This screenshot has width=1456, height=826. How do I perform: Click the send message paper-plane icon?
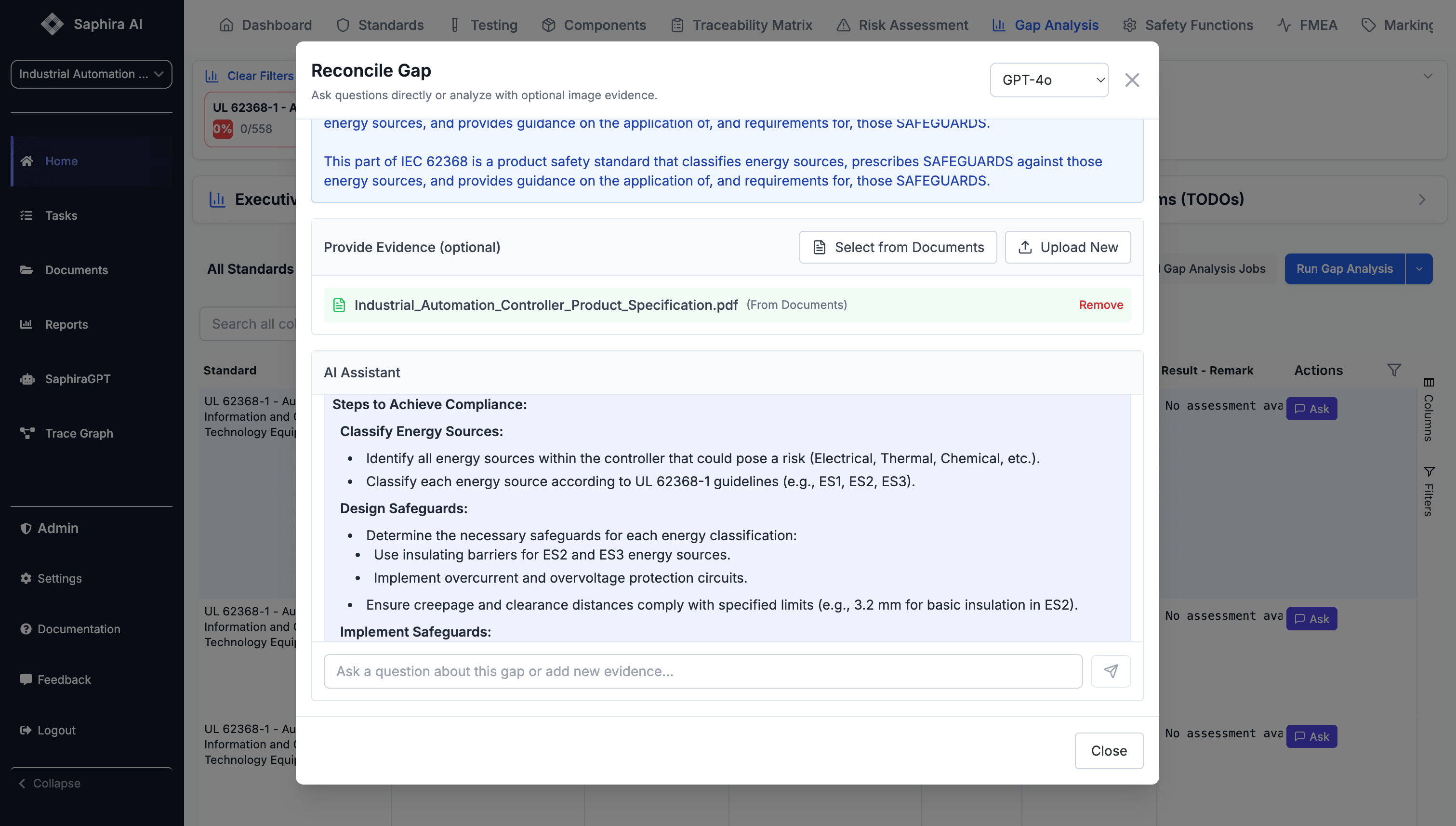tap(1110, 671)
